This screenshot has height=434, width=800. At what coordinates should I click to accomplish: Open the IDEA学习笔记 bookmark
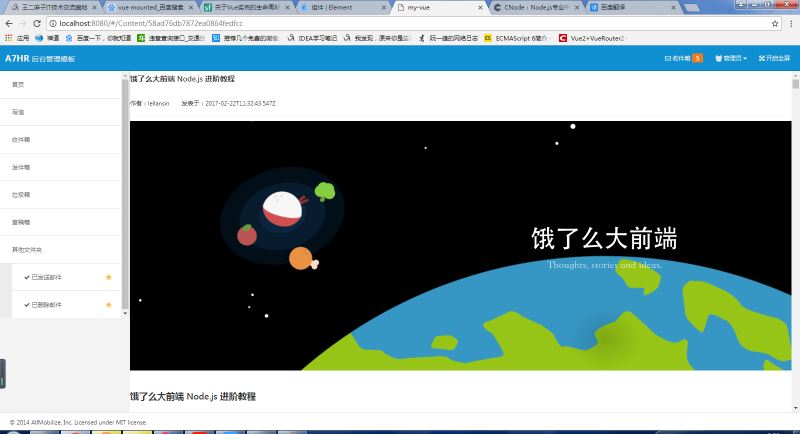[x=312, y=38]
